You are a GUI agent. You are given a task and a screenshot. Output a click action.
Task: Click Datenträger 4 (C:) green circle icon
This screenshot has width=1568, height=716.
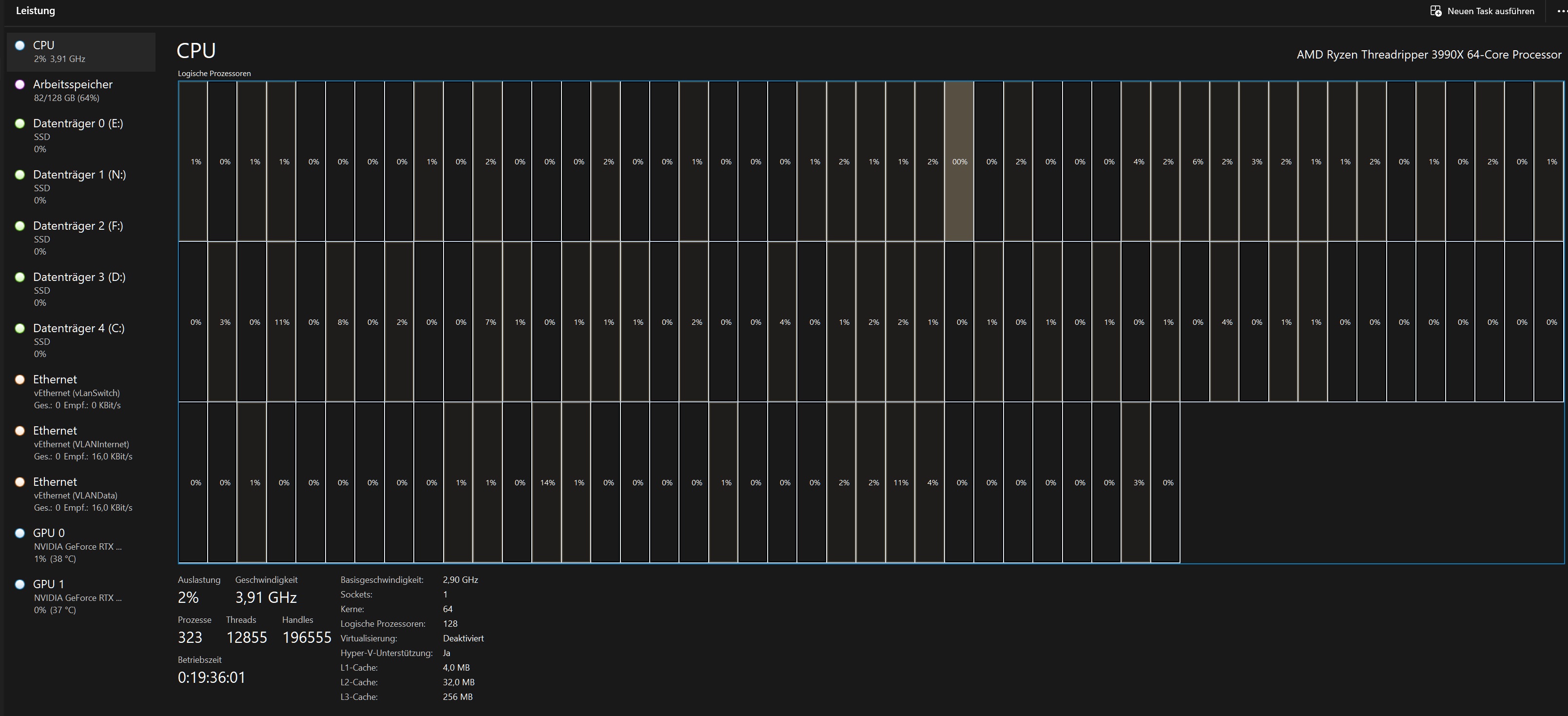tap(19, 328)
